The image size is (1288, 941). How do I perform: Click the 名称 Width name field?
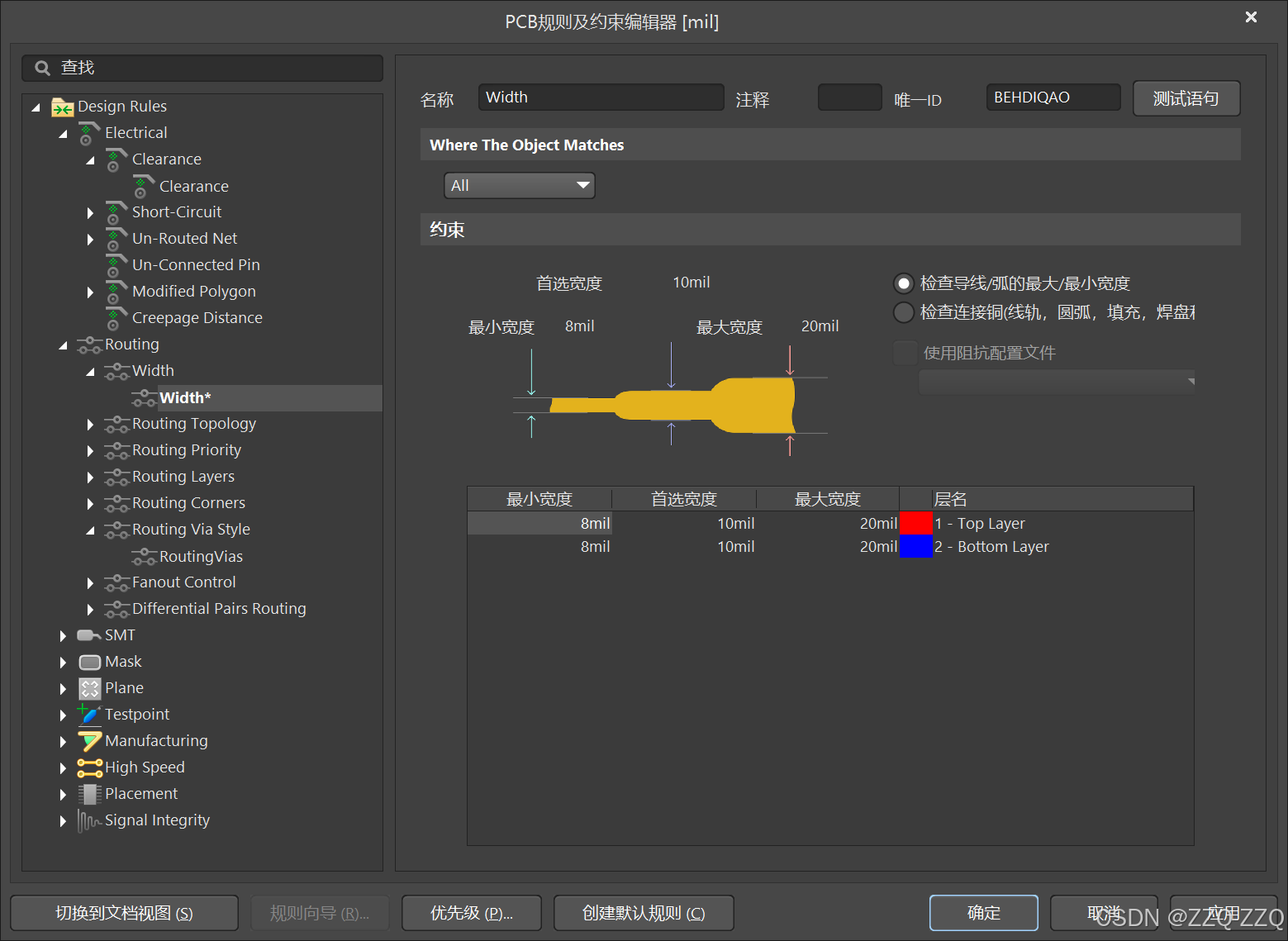pos(601,97)
